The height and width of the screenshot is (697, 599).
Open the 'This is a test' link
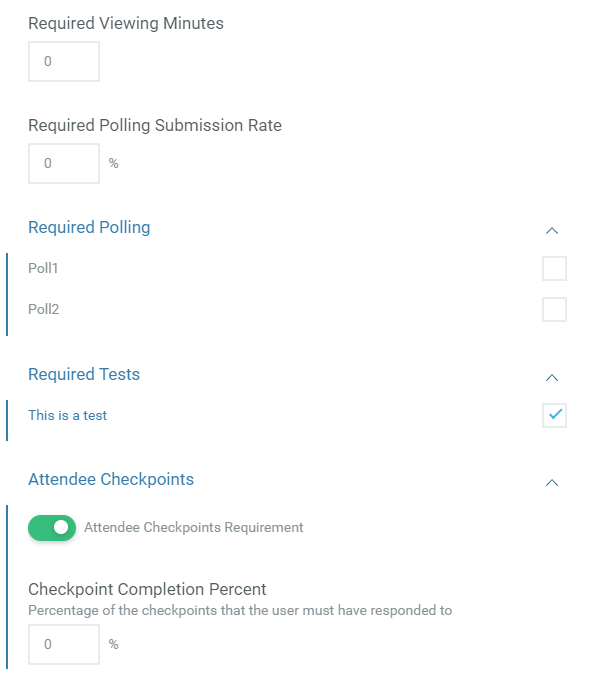tap(68, 415)
